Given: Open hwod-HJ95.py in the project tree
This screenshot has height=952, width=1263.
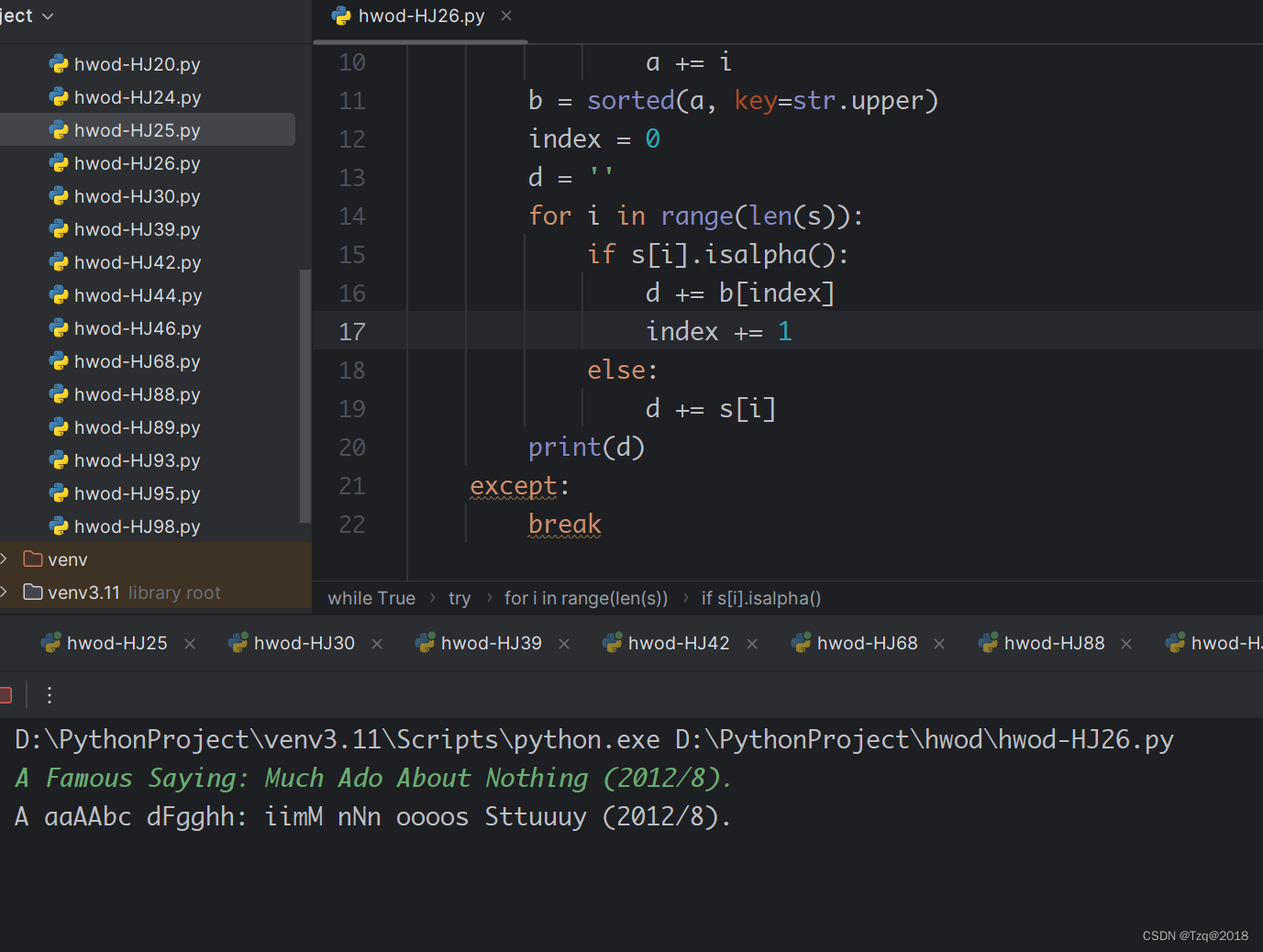Looking at the screenshot, I should [137, 493].
